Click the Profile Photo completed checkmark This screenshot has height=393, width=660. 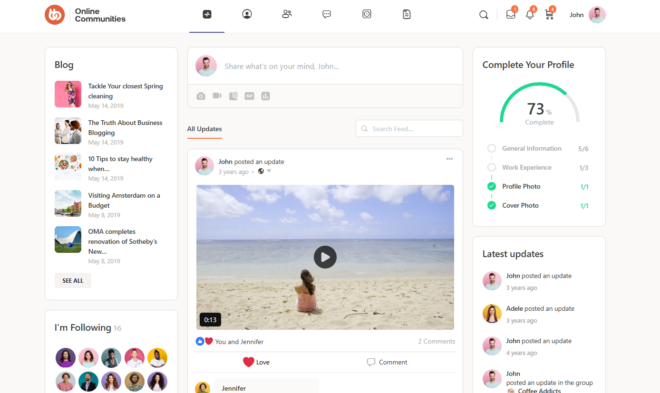(491, 186)
